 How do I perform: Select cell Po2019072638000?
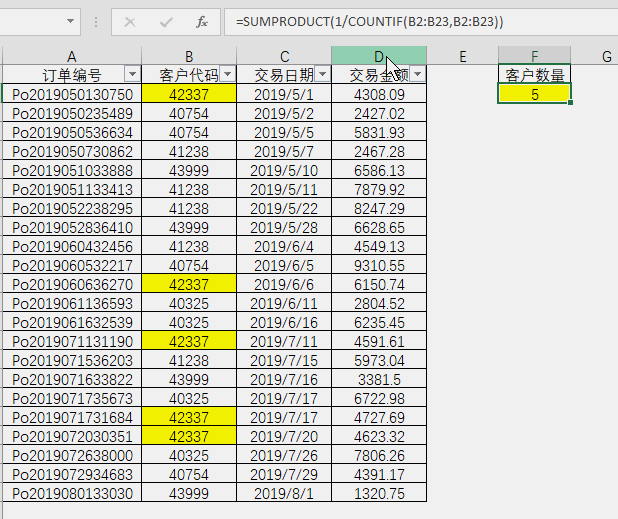(x=72, y=456)
